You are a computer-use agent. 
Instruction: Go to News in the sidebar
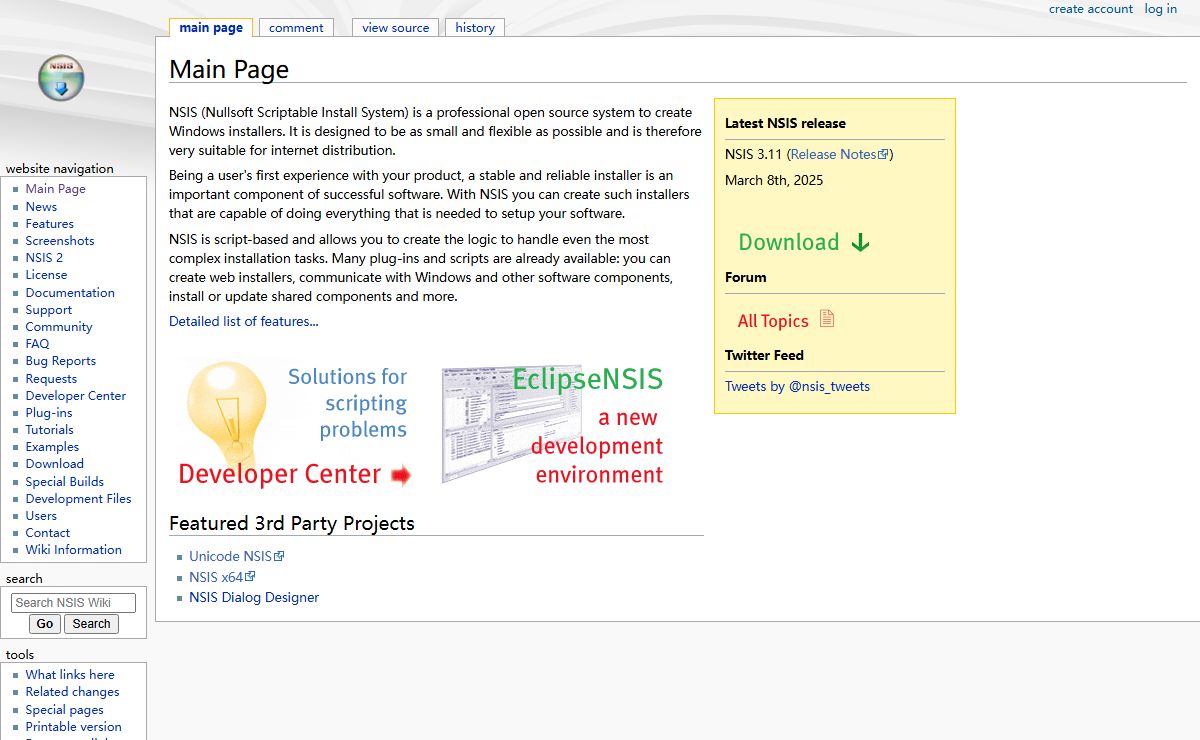click(41, 206)
